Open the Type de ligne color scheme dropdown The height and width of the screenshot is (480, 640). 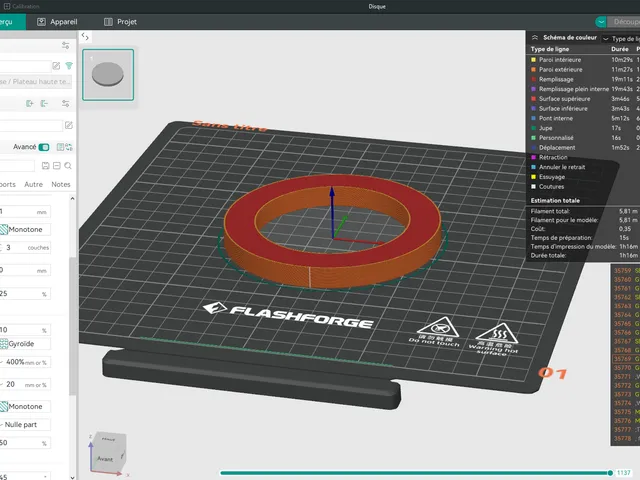click(621, 39)
